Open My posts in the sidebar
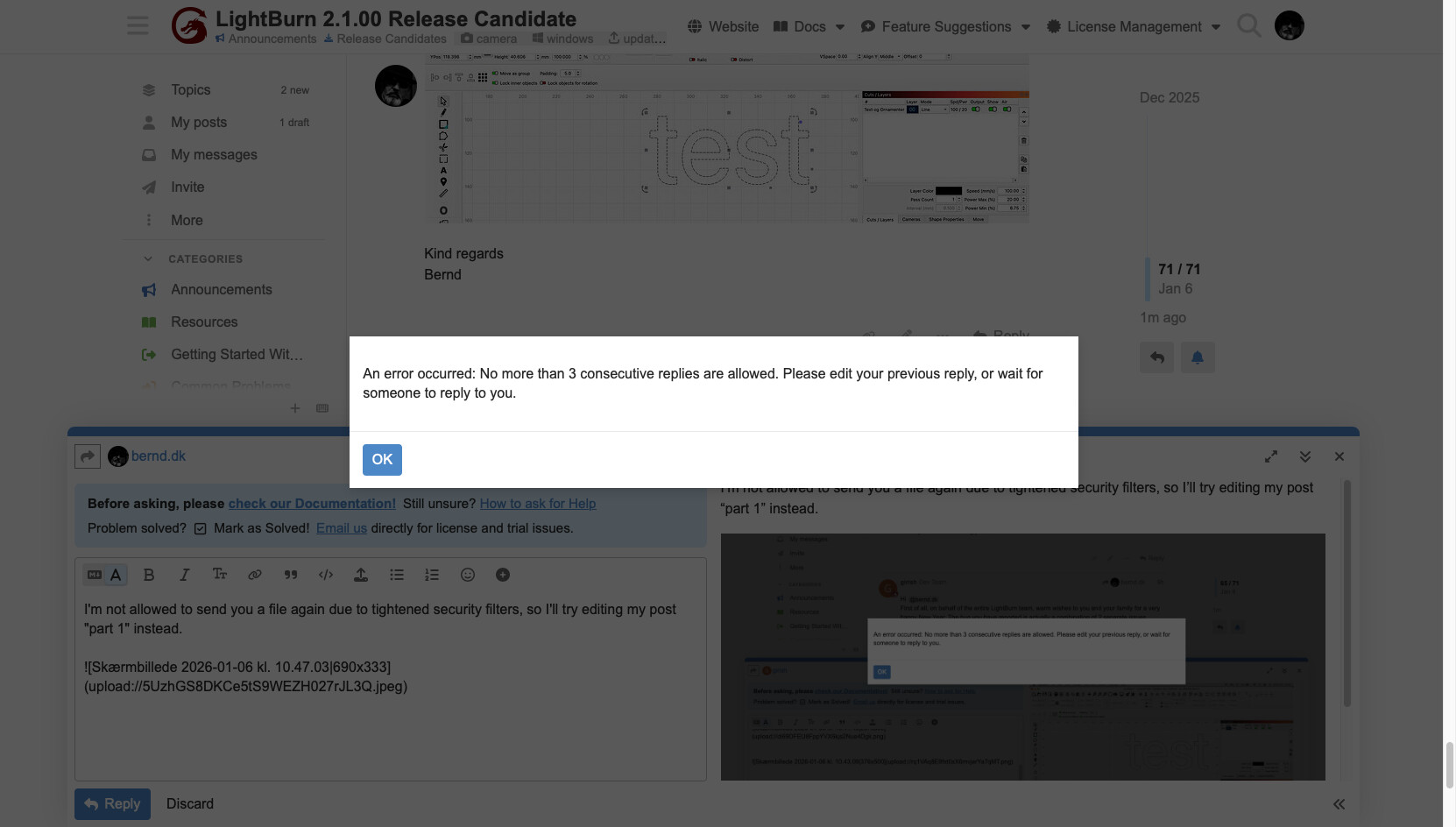 199,122
